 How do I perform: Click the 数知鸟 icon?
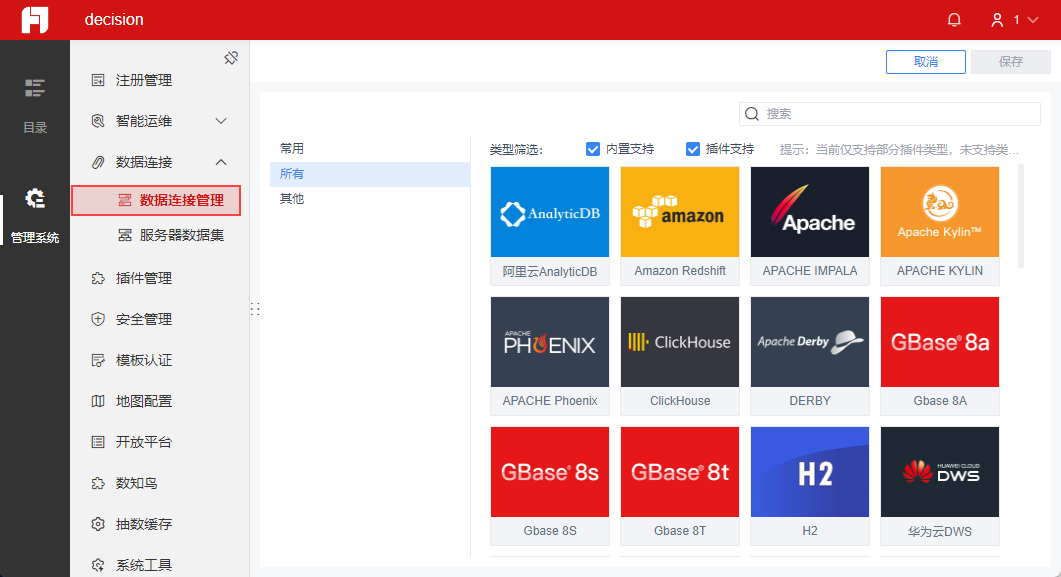click(x=98, y=483)
